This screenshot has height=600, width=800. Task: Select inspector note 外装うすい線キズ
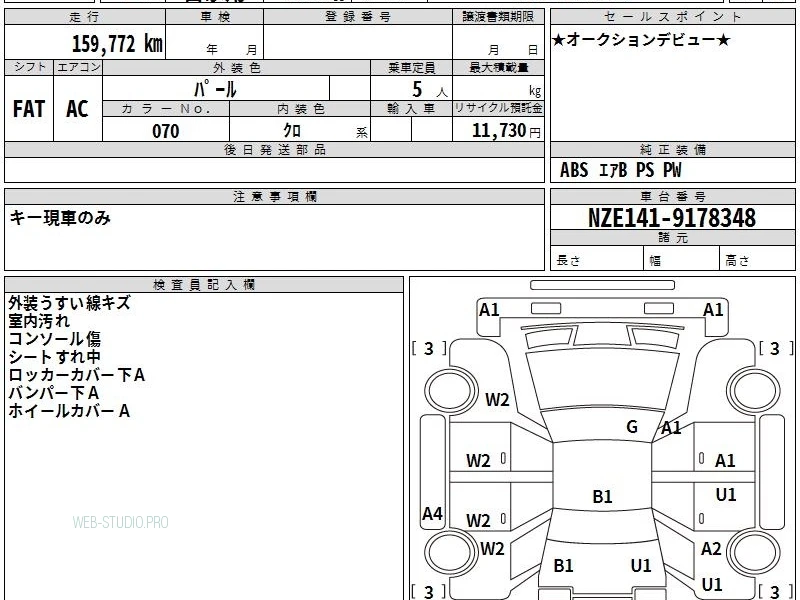(70, 303)
